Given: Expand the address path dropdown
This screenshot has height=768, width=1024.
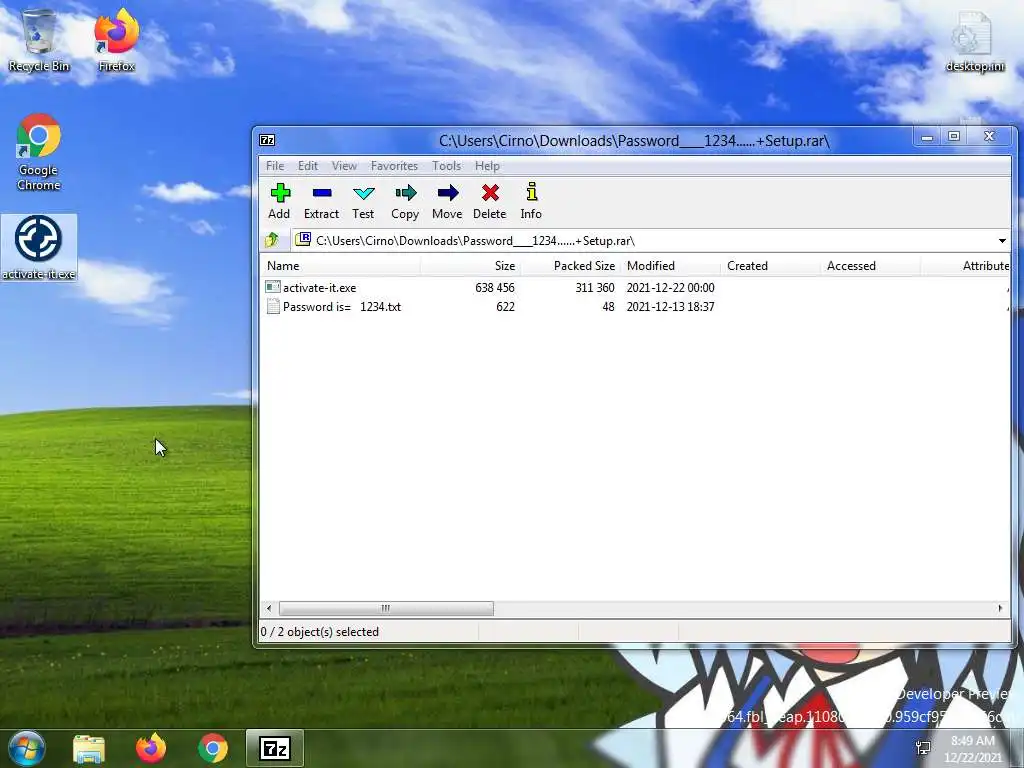Looking at the screenshot, I should 1002,241.
